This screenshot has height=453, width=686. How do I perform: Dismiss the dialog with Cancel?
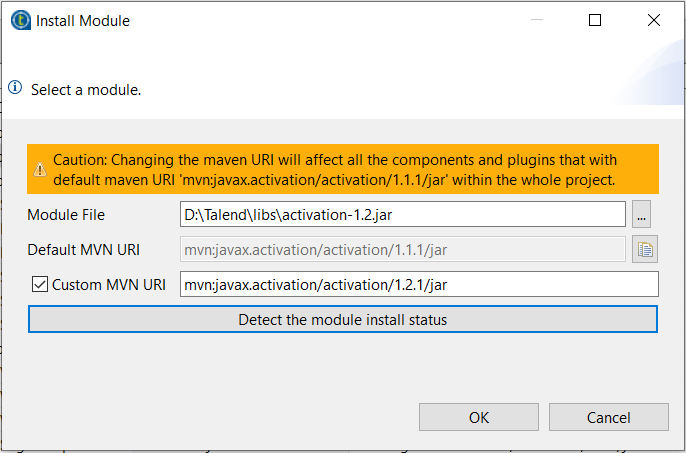tap(608, 417)
